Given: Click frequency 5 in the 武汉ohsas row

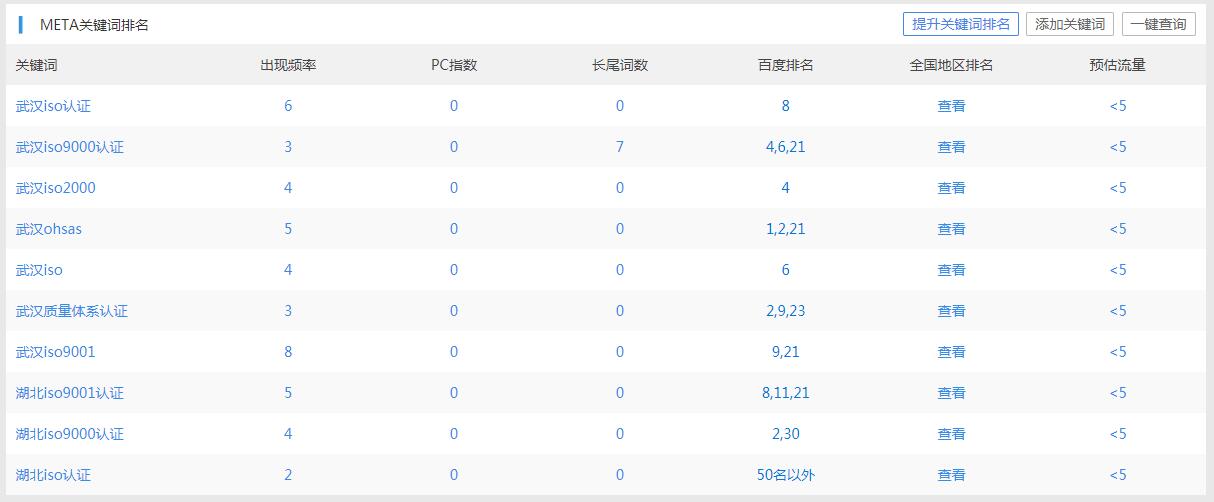Looking at the screenshot, I should click(x=288, y=229).
